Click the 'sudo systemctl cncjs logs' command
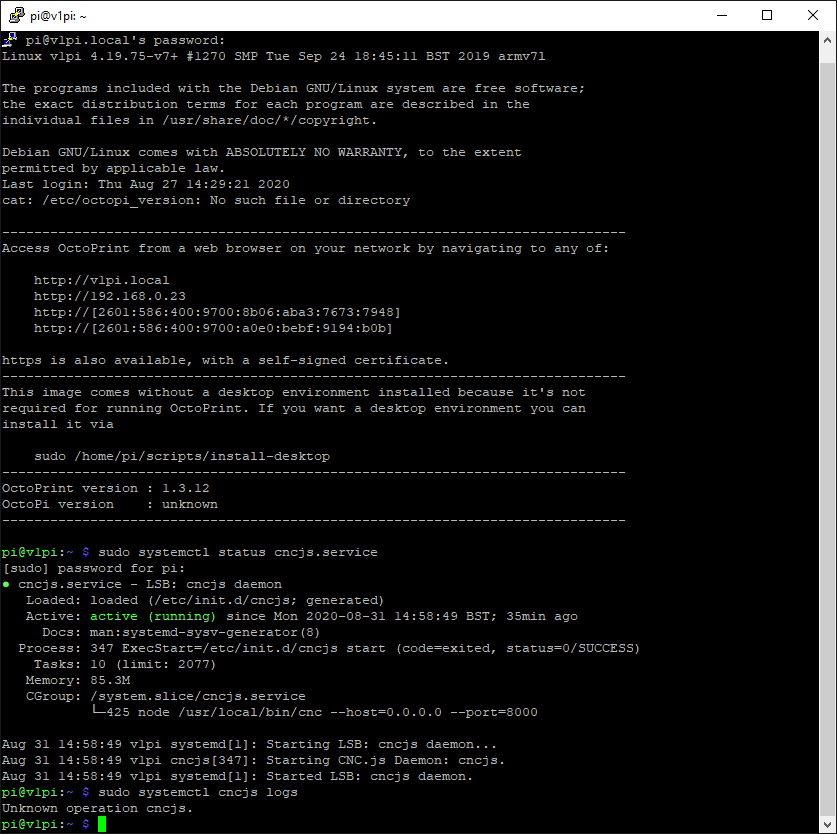 198,793
